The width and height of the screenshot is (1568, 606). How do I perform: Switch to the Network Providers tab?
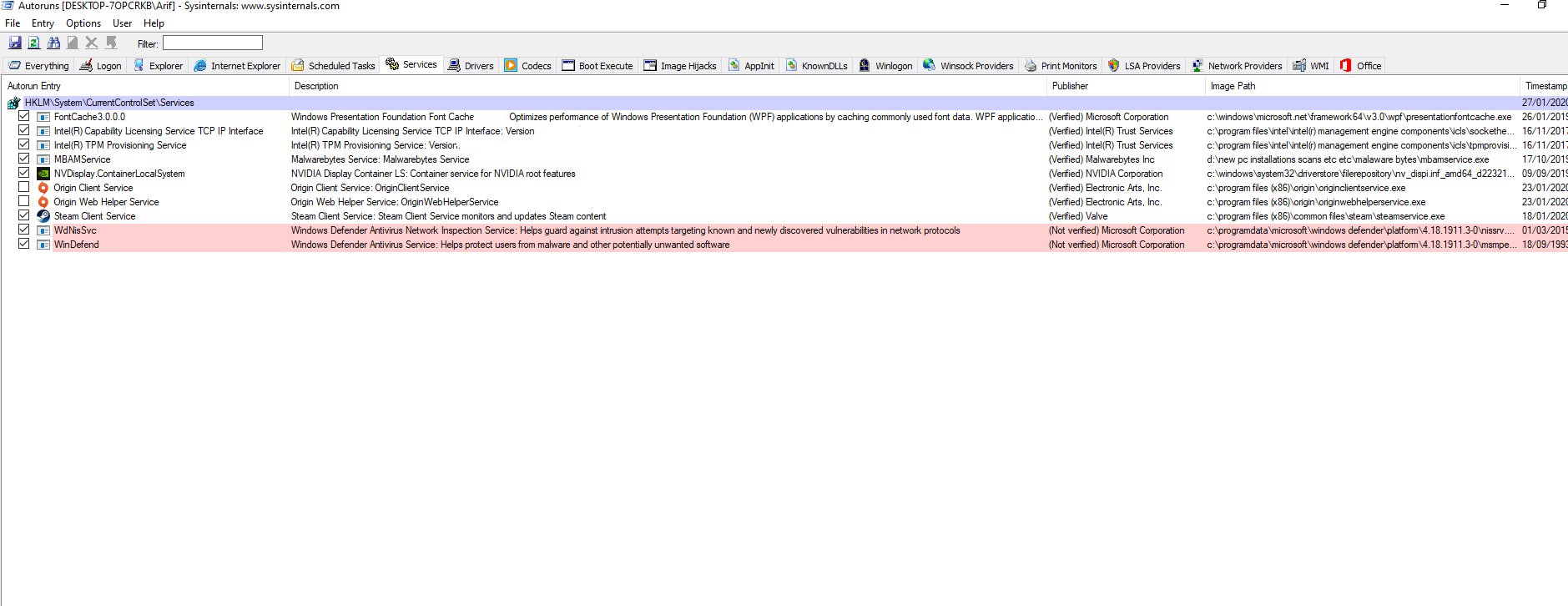[x=1237, y=66]
